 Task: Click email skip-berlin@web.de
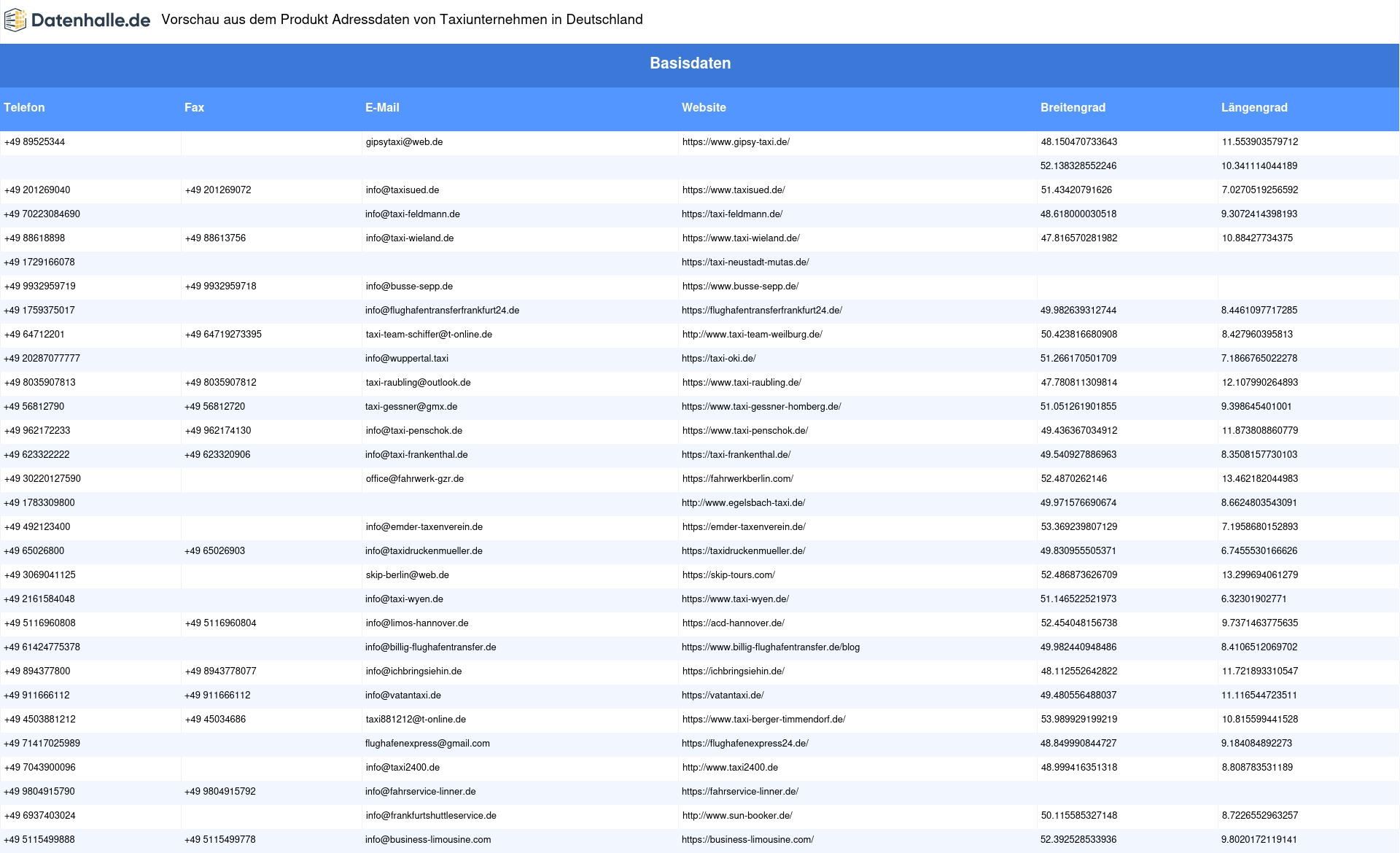408,575
